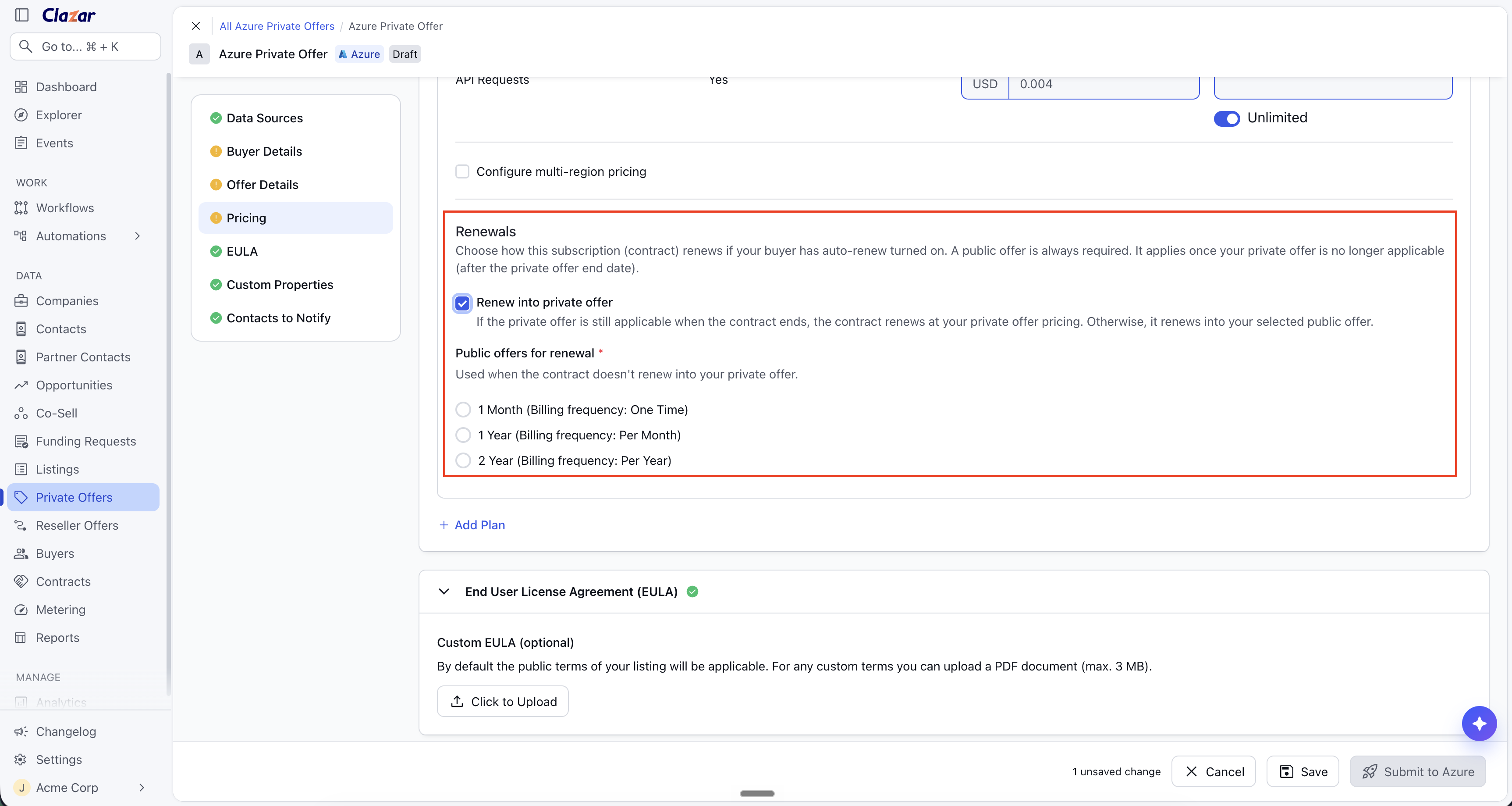The image size is (1512, 806).
Task: Go to the Pricing step
Action: pyautogui.click(x=296, y=218)
